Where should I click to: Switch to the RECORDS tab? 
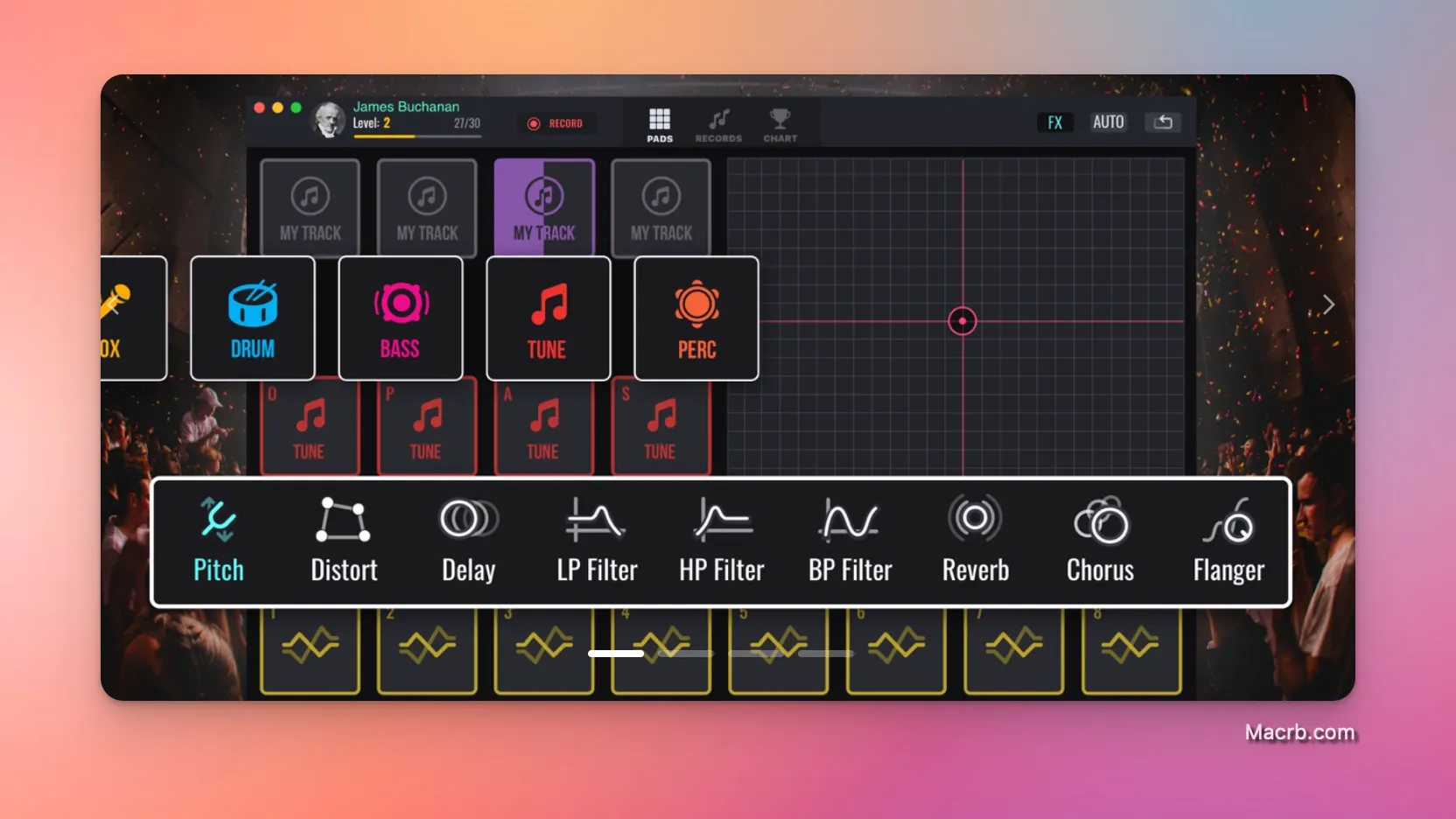click(x=718, y=126)
